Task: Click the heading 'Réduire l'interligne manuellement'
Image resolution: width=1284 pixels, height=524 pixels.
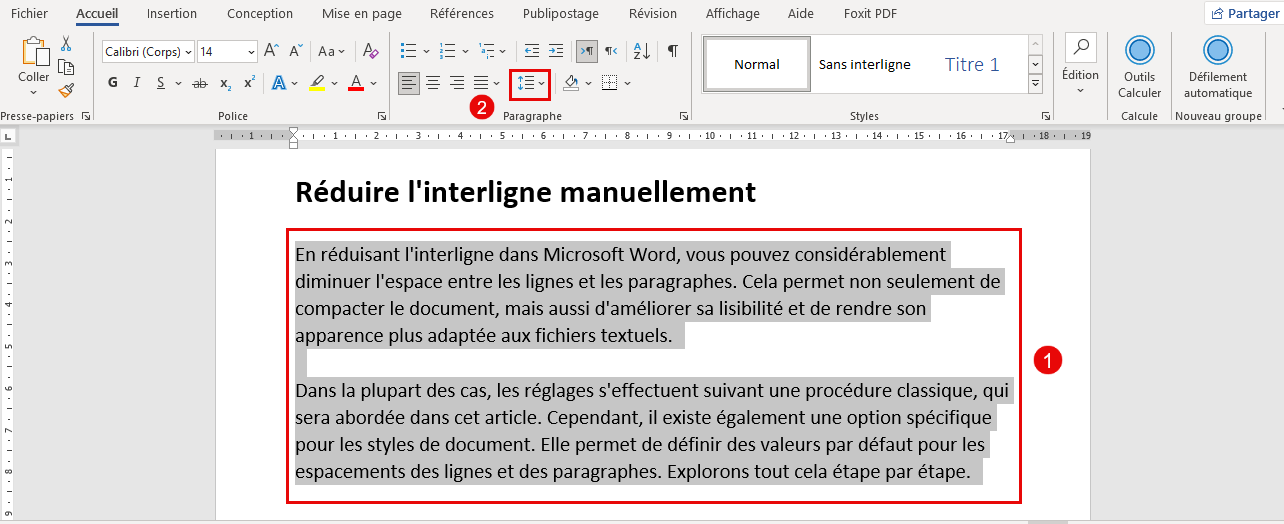Action: (x=525, y=191)
